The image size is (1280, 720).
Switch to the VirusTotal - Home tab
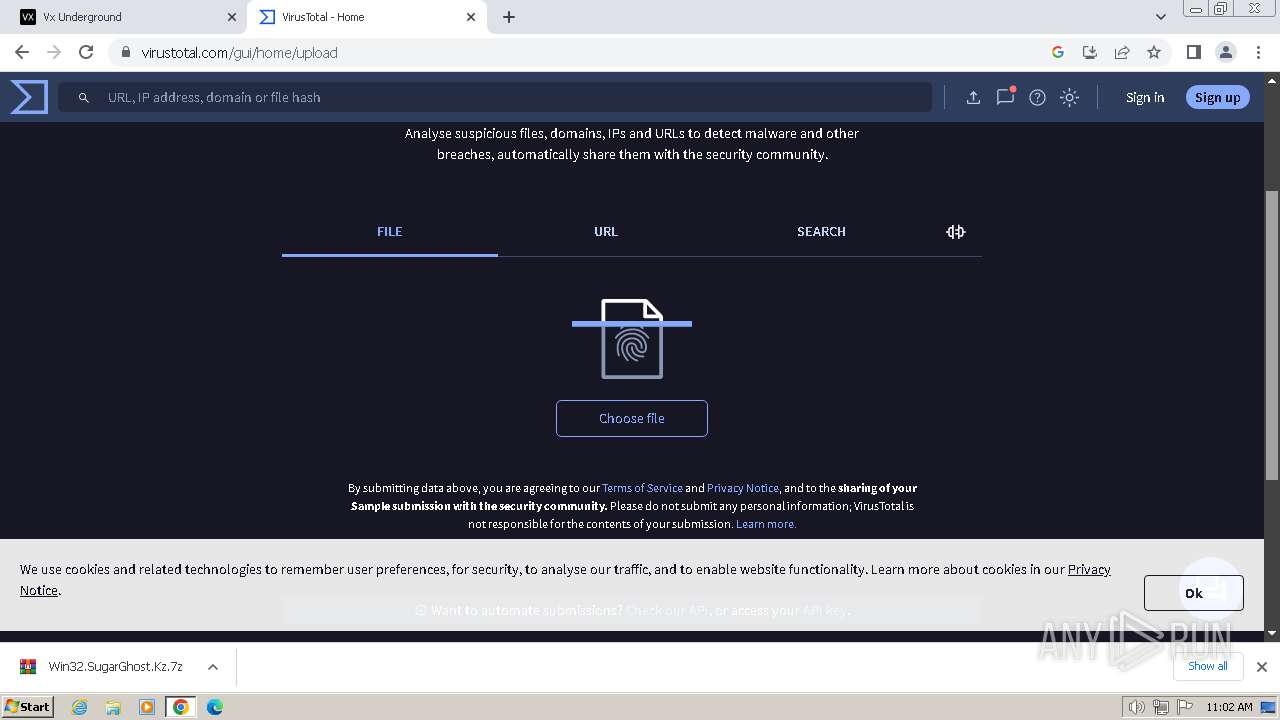(x=366, y=17)
